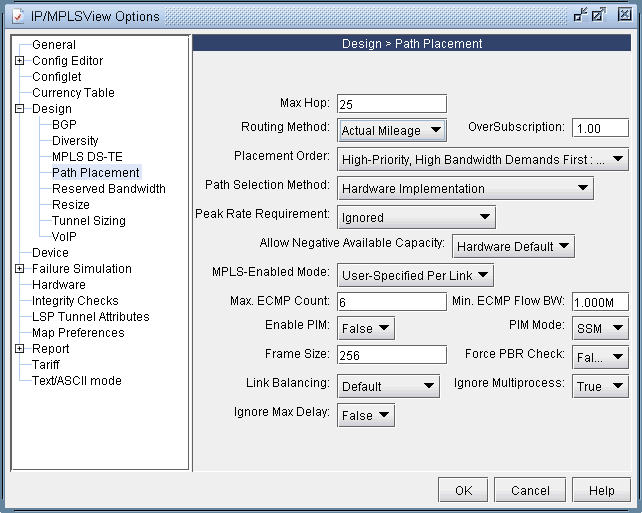This screenshot has height=513, width=642.
Task: Open the Routing Method dropdown
Action: (391, 130)
